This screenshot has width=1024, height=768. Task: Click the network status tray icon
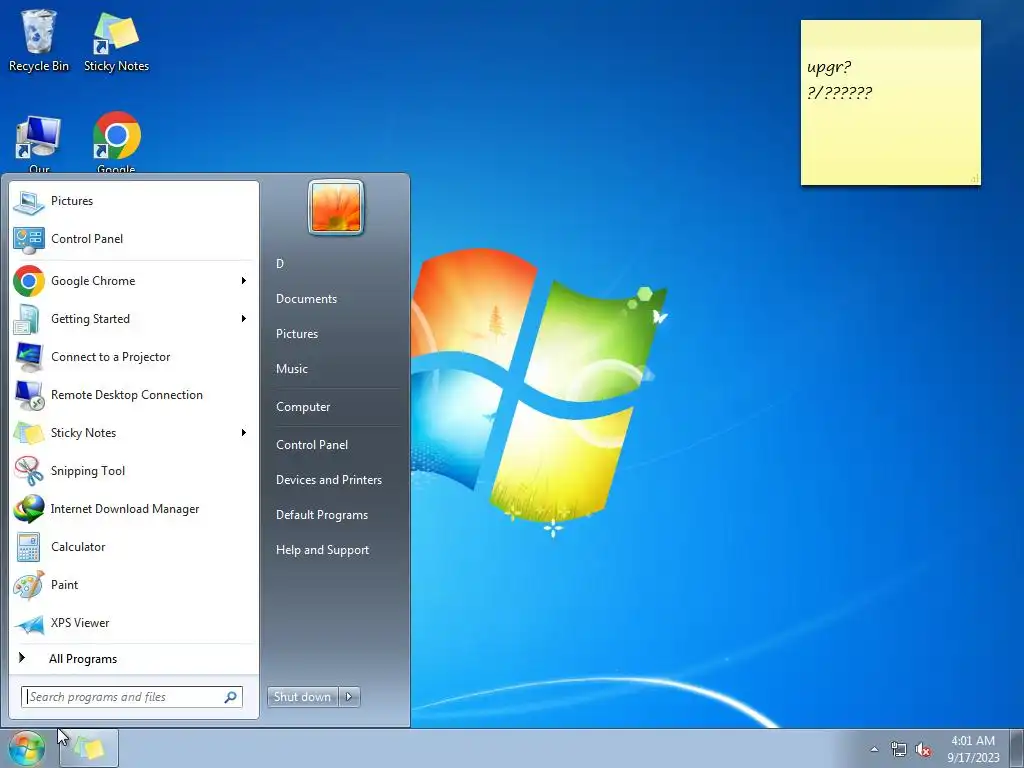click(899, 749)
